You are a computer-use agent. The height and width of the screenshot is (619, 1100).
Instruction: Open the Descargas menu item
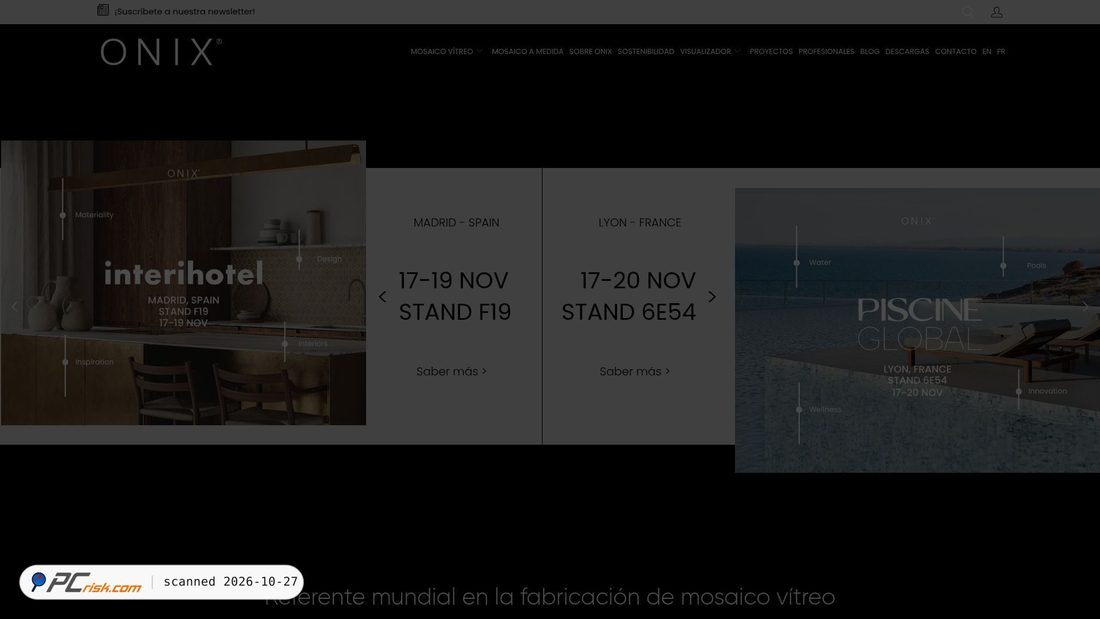tap(907, 51)
